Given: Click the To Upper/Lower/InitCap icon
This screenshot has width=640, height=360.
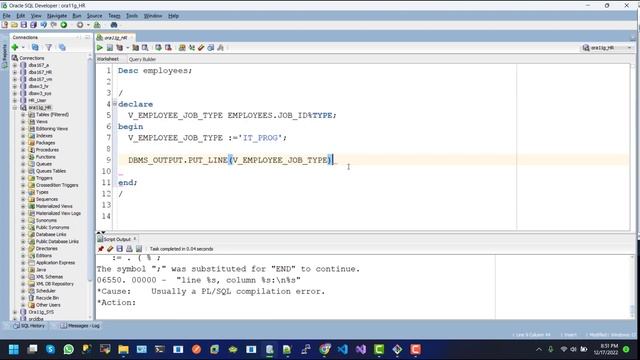Looking at the screenshot, I should coord(191,48).
